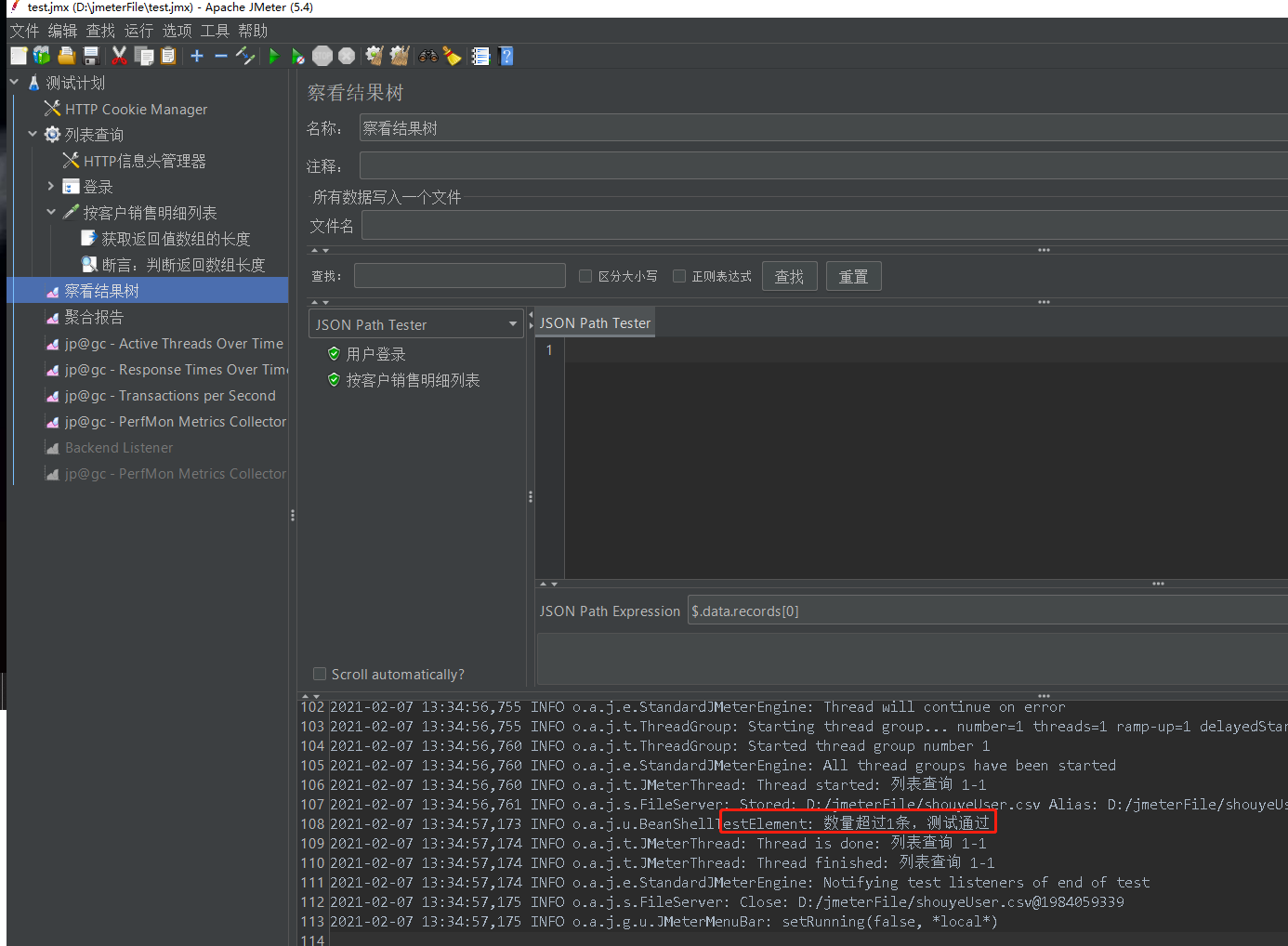
Task: Click the JSON Path Expression input field
Action: pos(988,611)
